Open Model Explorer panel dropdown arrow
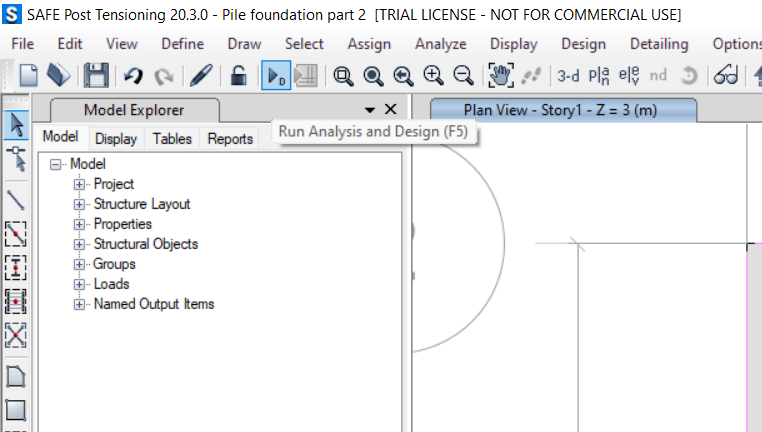Viewport: 762px width, 432px height. click(370, 110)
